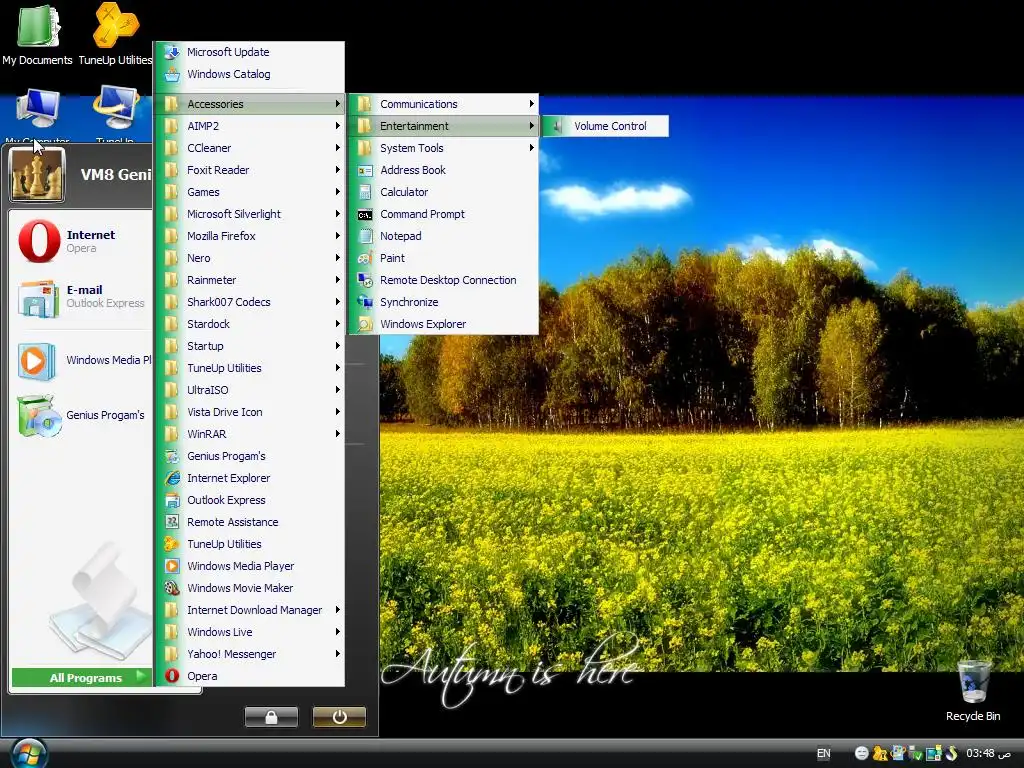Screen dimensions: 1024x768
Task: Expand the System Tools submenu arrow
Action: [x=532, y=148]
